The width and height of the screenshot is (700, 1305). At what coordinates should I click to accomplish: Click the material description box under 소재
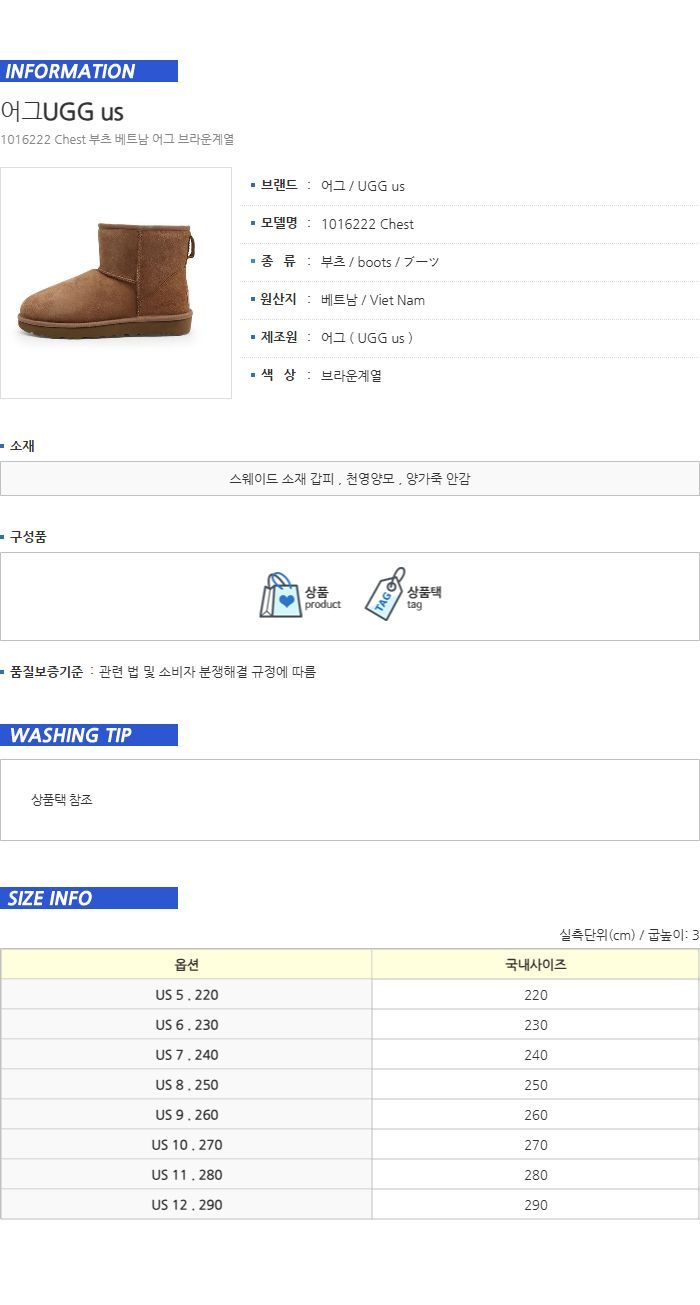[350, 478]
